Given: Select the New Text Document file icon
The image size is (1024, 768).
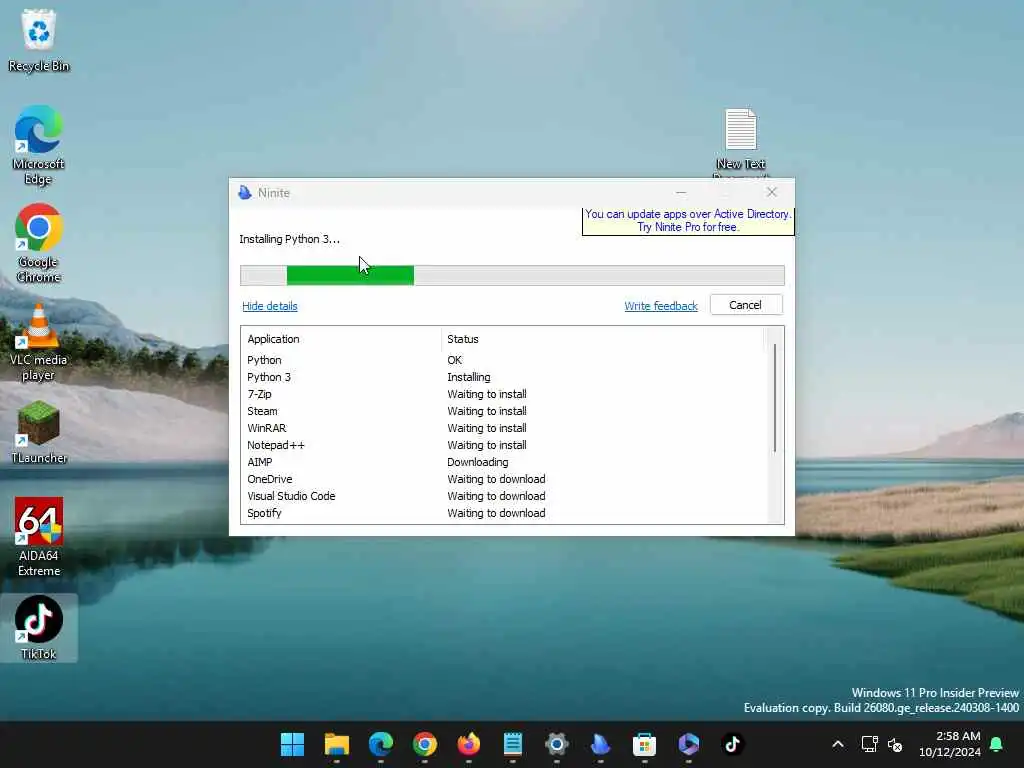Looking at the screenshot, I should pyautogui.click(x=741, y=141).
